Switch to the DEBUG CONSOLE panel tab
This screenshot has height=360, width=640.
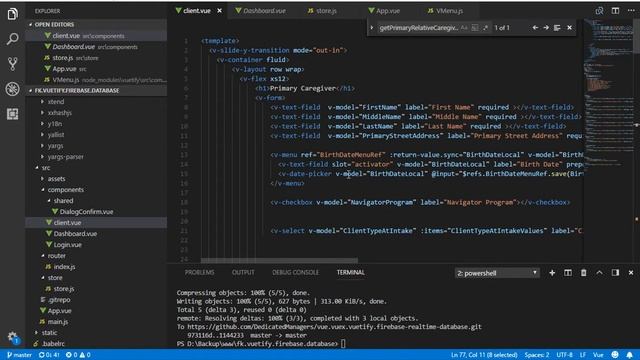click(296, 272)
